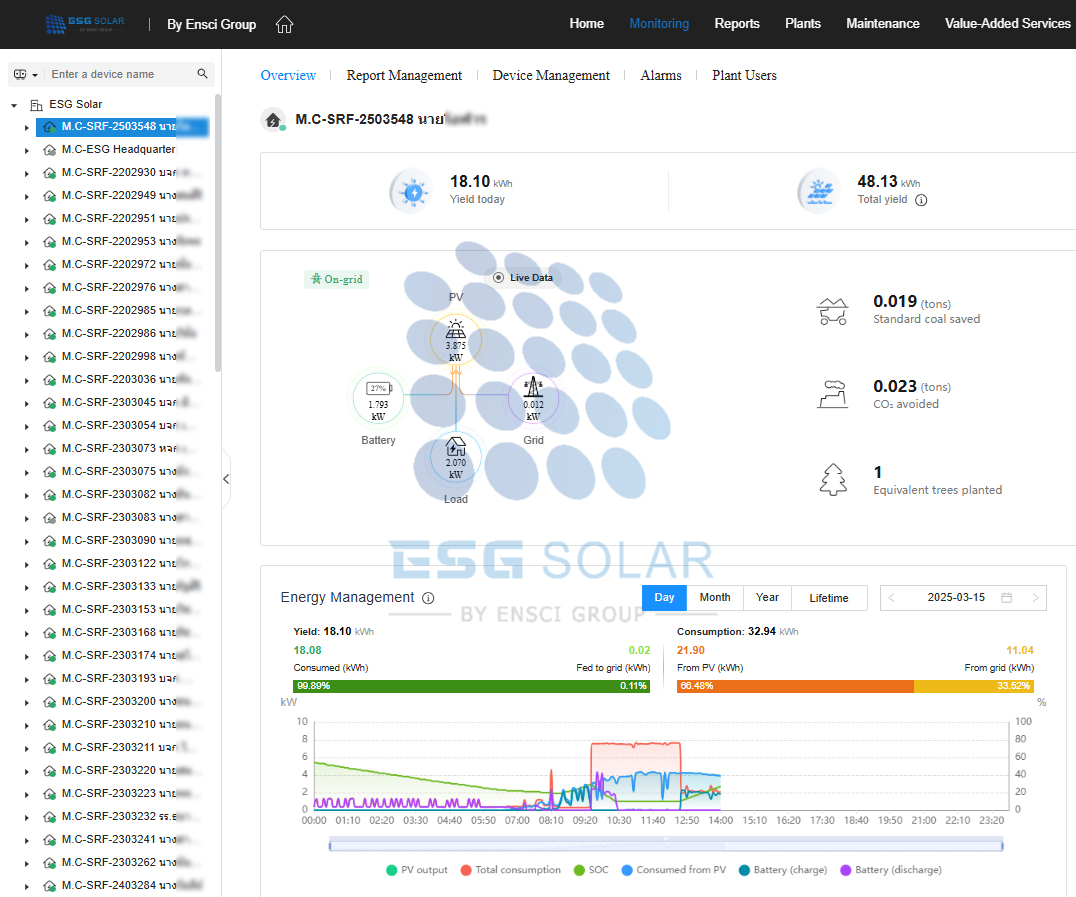Expand the M.C-SRF-2503548 plant node
1076x897 pixels.
pyautogui.click(x=27, y=128)
